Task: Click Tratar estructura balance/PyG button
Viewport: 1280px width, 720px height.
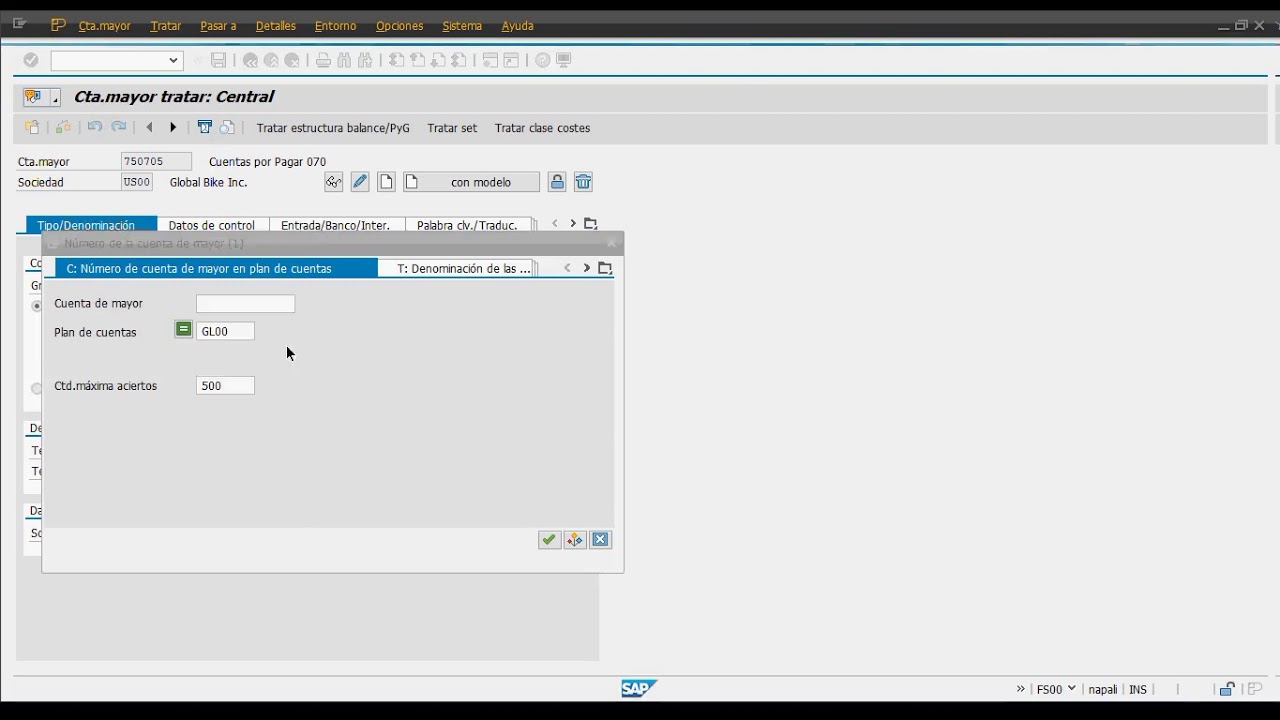Action: click(x=333, y=128)
